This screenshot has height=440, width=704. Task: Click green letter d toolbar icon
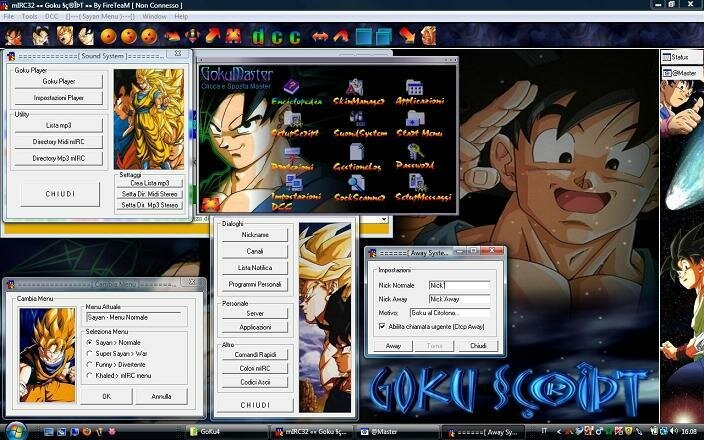(258, 37)
